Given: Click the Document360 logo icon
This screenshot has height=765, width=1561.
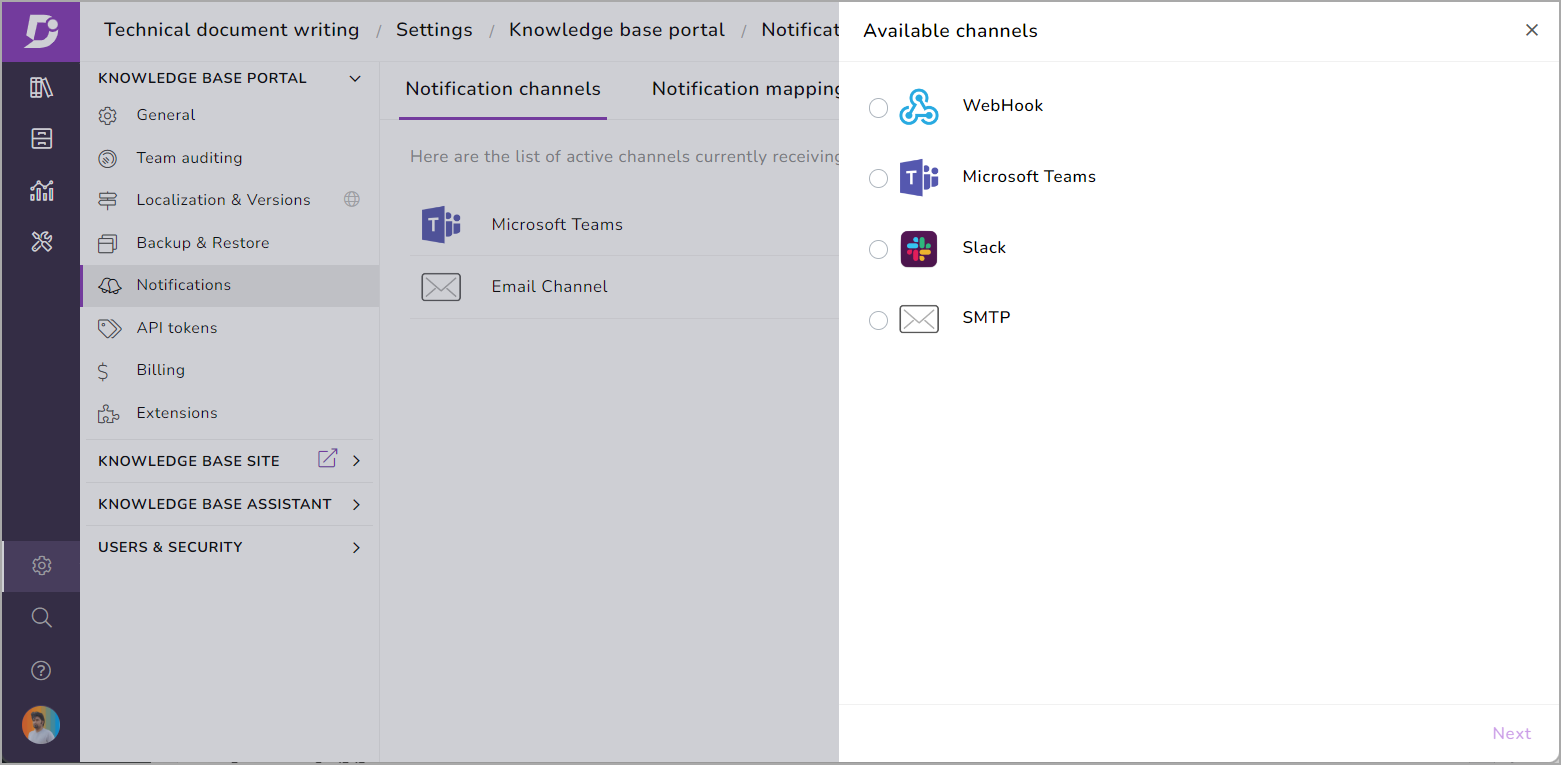Looking at the screenshot, I should pos(41,31).
